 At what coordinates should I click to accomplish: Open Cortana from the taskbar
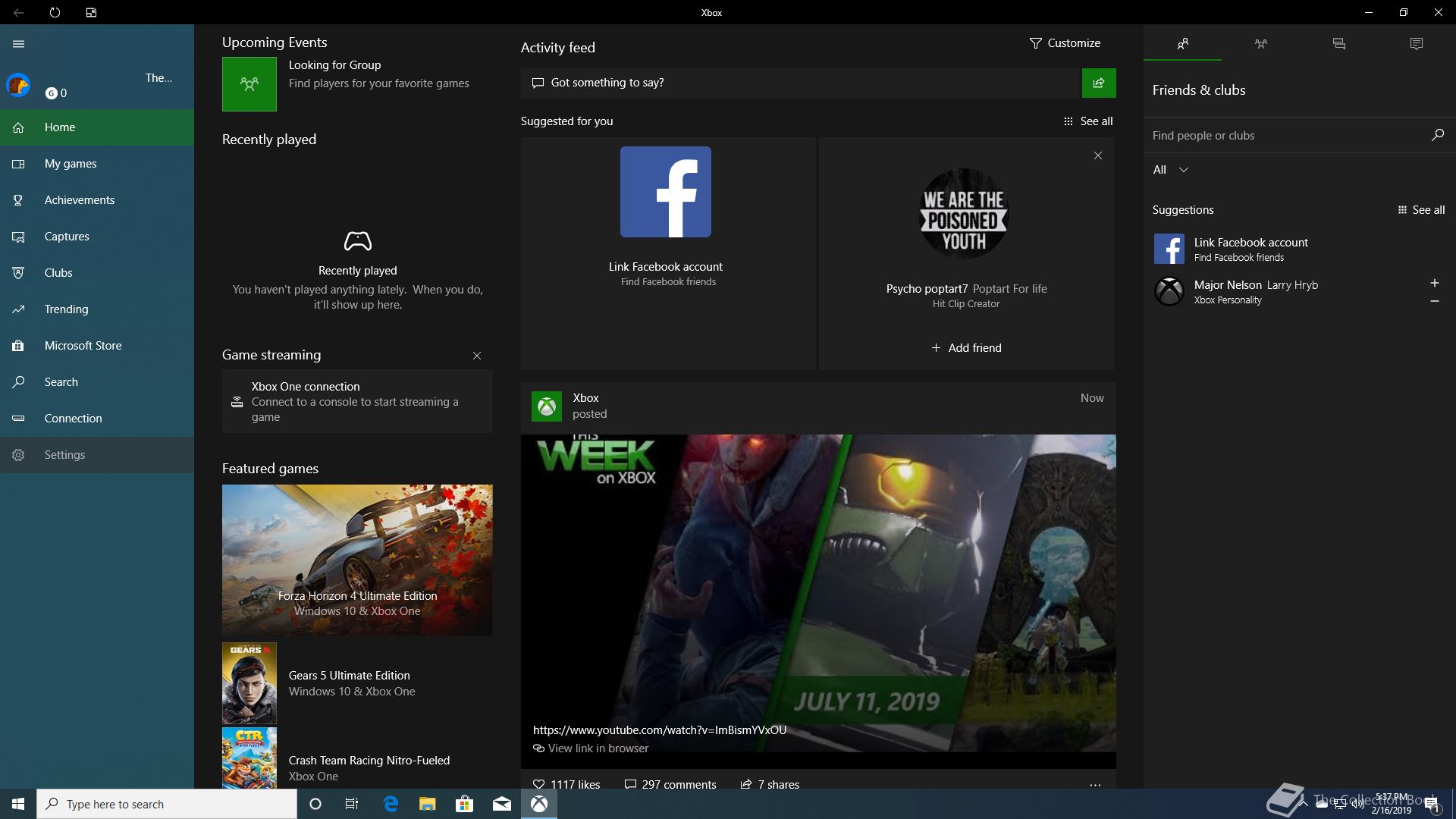315,804
